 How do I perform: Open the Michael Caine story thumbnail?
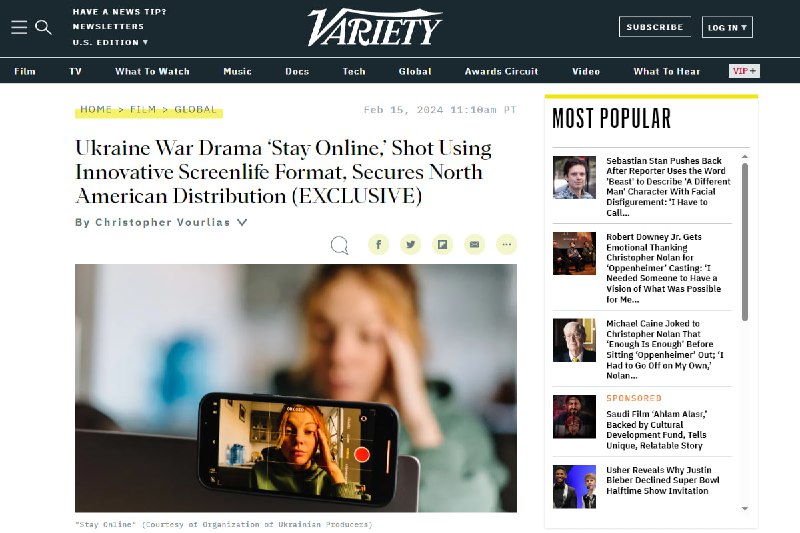tap(574, 340)
